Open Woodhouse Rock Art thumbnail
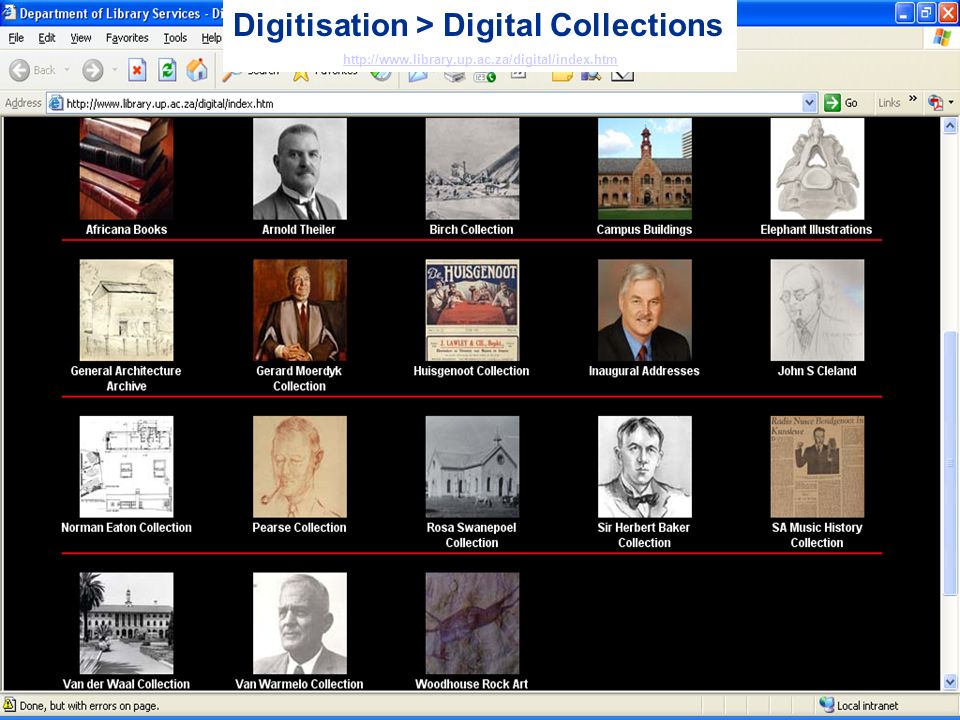The image size is (960, 720). 473,623
